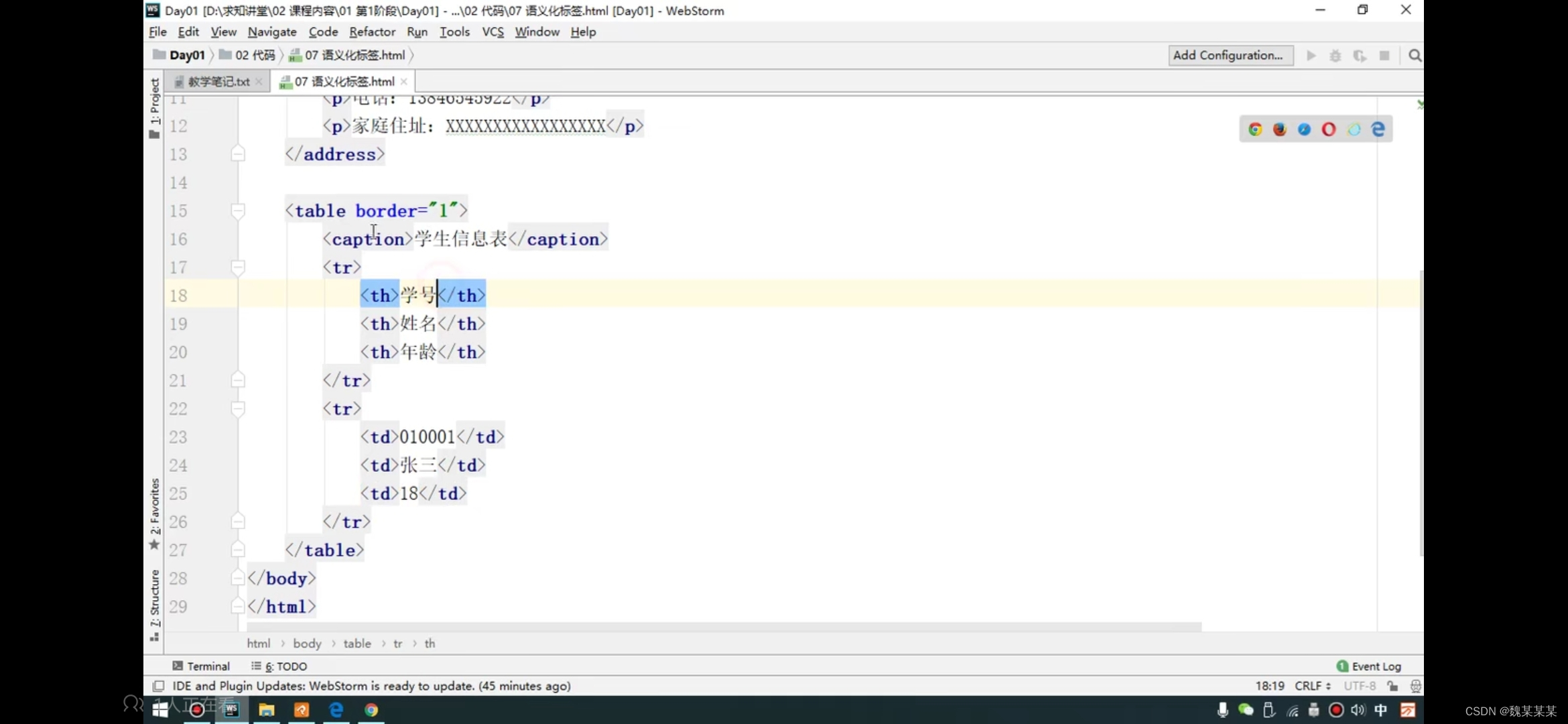Collapse the table tag fold on line 15
Screen dimensions: 1568x724
(x=237, y=211)
